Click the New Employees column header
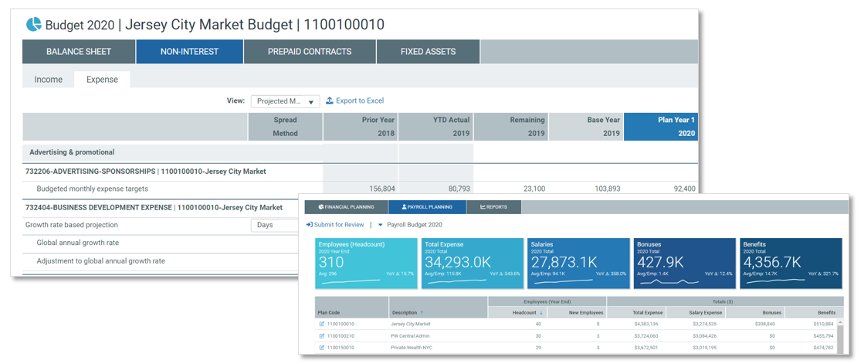Image resolution: width=864 pixels, height=364 pixels. click(x=577, y=313)
